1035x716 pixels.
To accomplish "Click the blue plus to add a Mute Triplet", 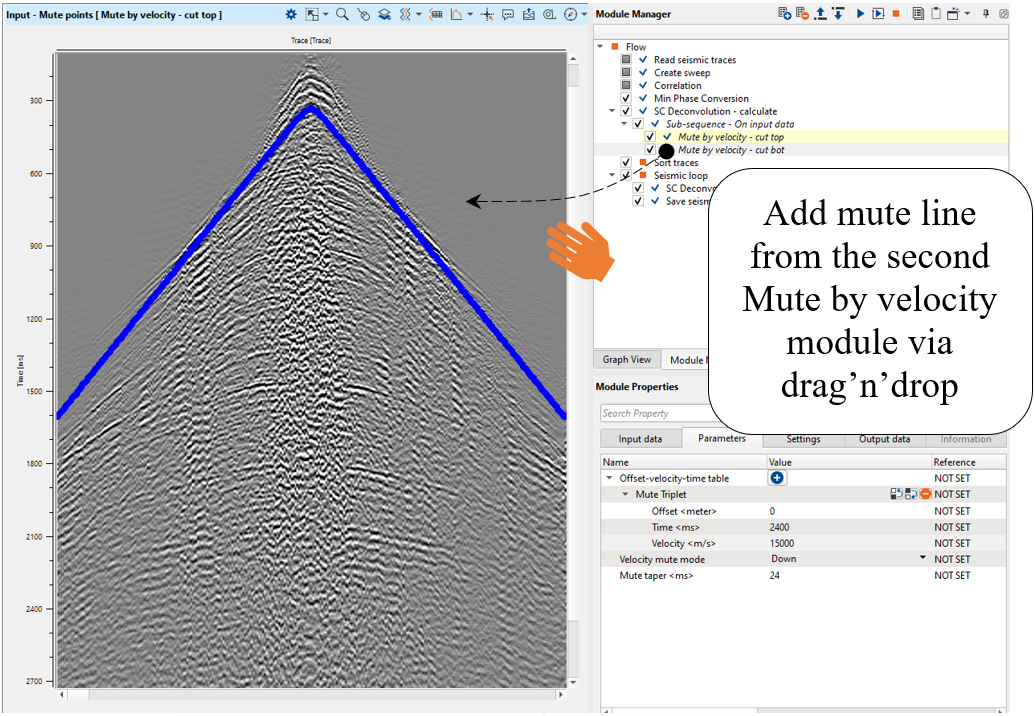I will click(x=777, y=478).
